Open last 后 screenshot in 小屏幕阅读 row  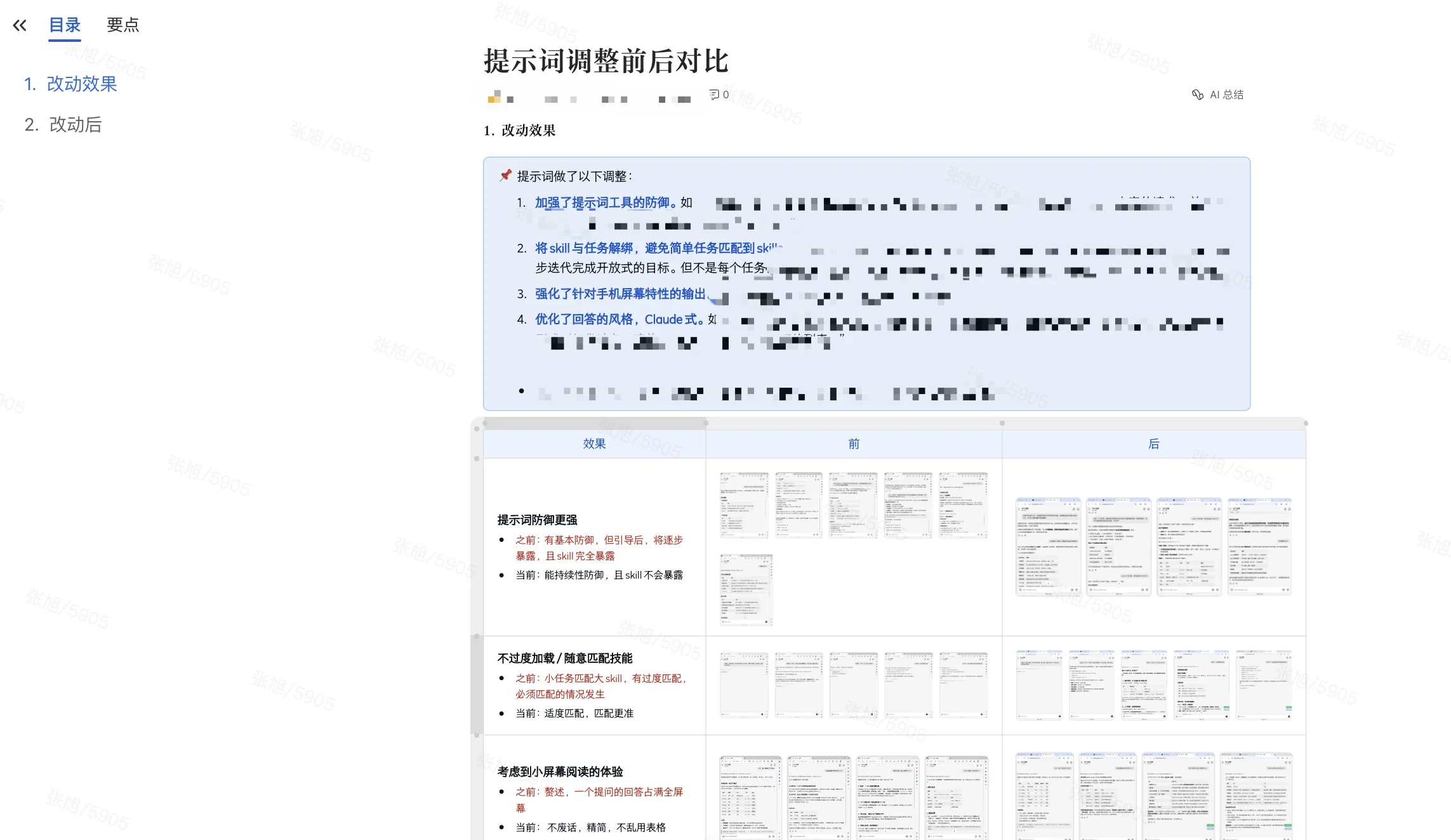pos(1256,796)
